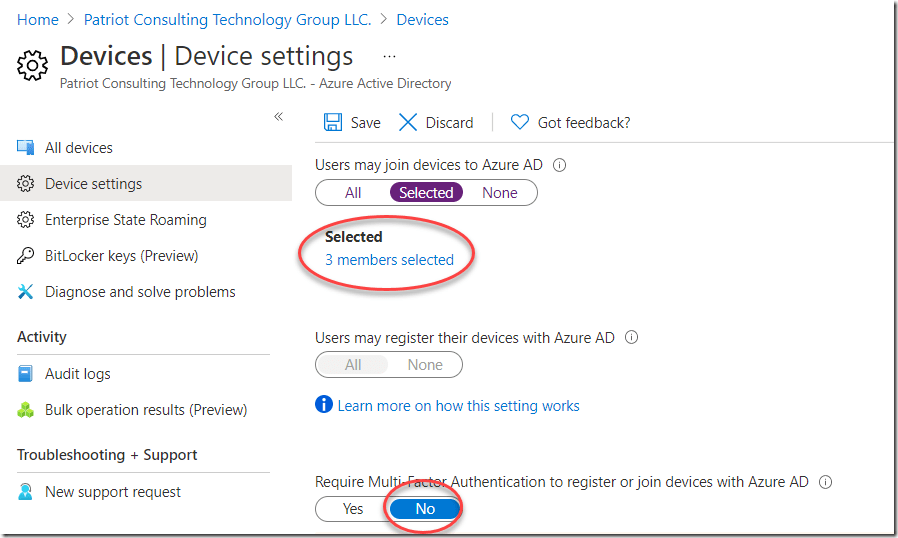
Task: Open Learn more on how this setting works
Action: pos(458,406)
